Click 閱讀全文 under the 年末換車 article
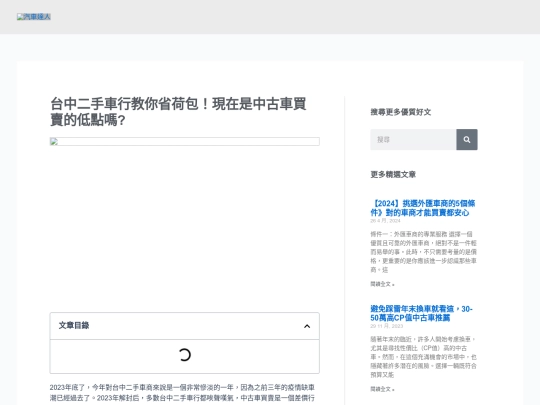Screen dimensions: 540x405 (x=382, y=389)
